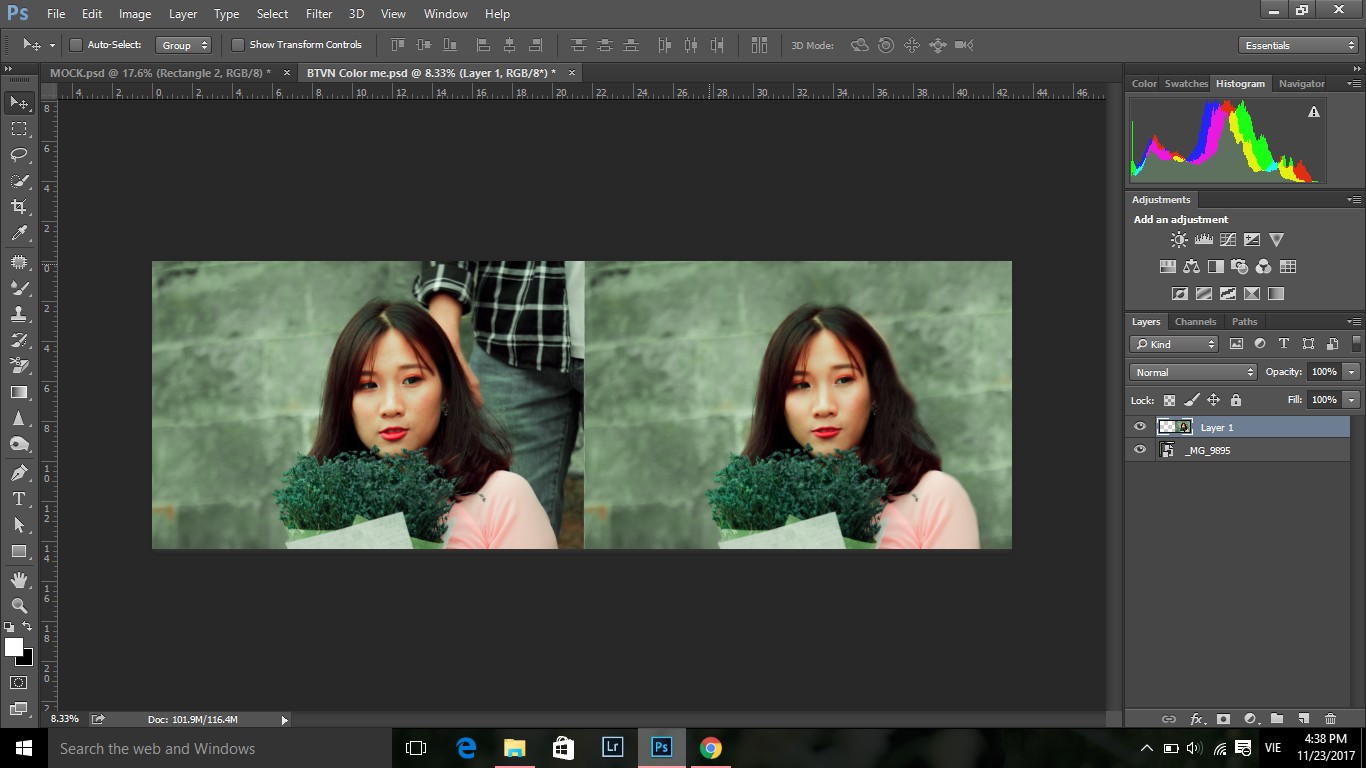Hide Layer 1 visibility eye
Image resolution: width=1366 pixels, height=768 pixels.
pyautogui.click(x=1140, y=427)
